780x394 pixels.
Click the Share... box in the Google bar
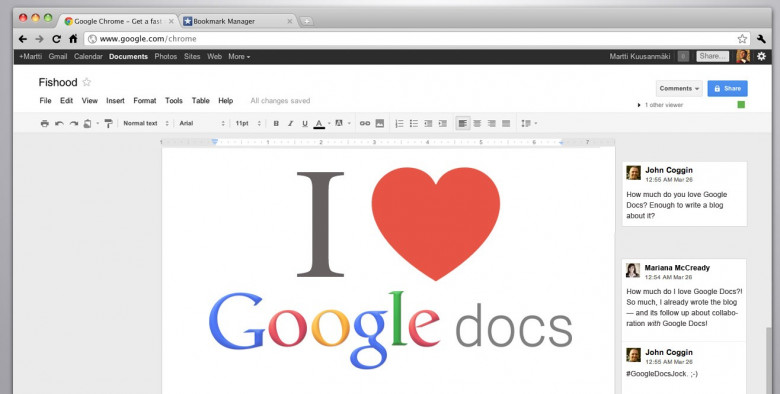coord(713,57)
